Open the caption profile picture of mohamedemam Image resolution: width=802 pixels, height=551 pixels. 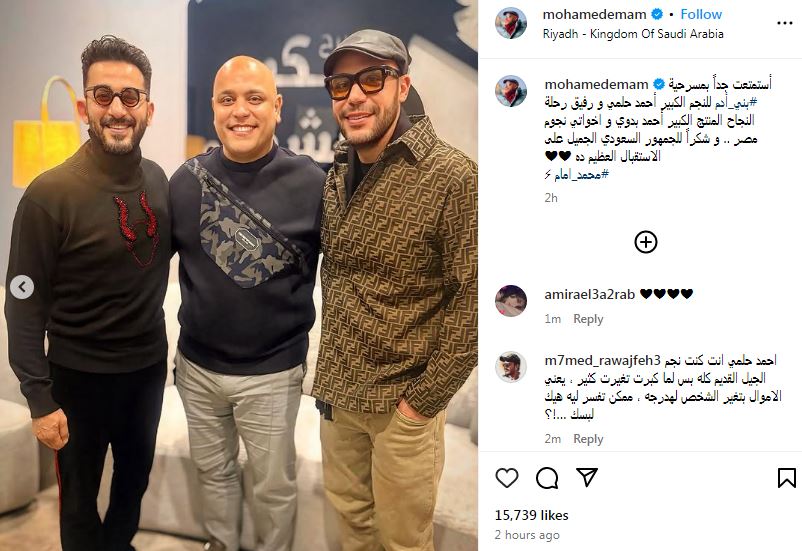[x=510, y=91]
